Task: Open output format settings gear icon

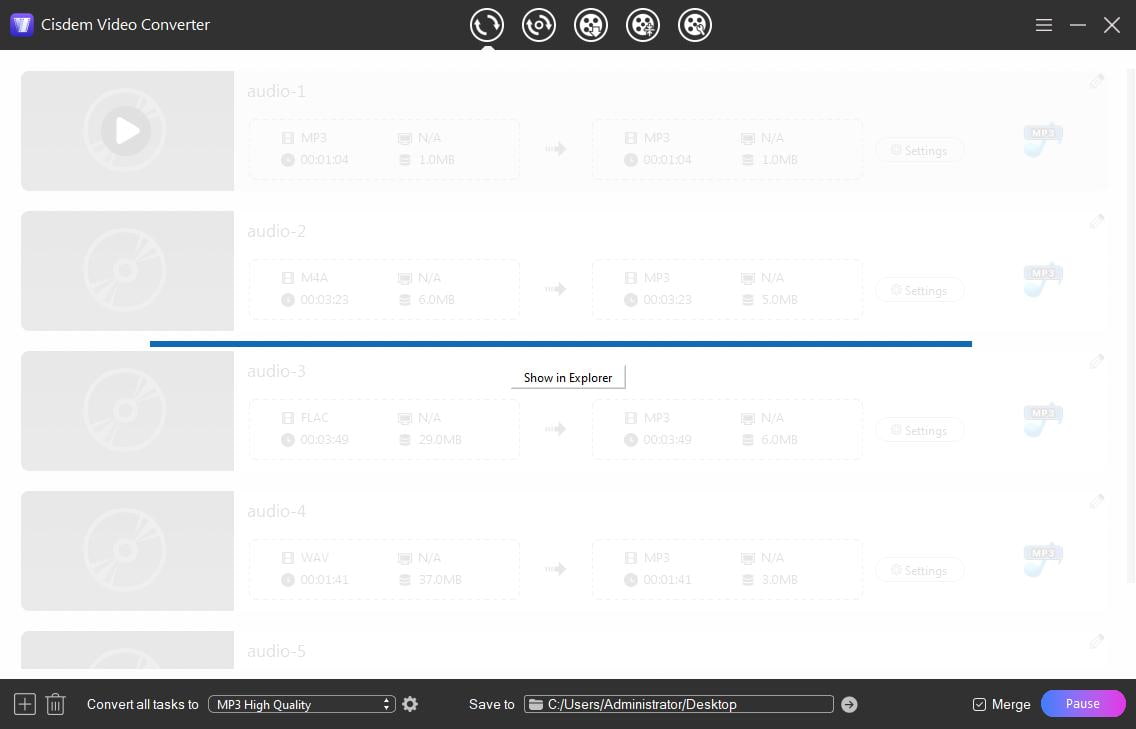Action: click(x=410, y=704)
